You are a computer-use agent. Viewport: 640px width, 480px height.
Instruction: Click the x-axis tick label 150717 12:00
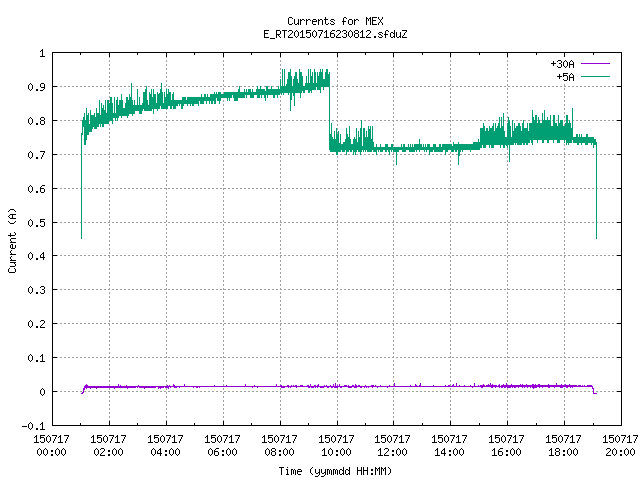(393, 446)
